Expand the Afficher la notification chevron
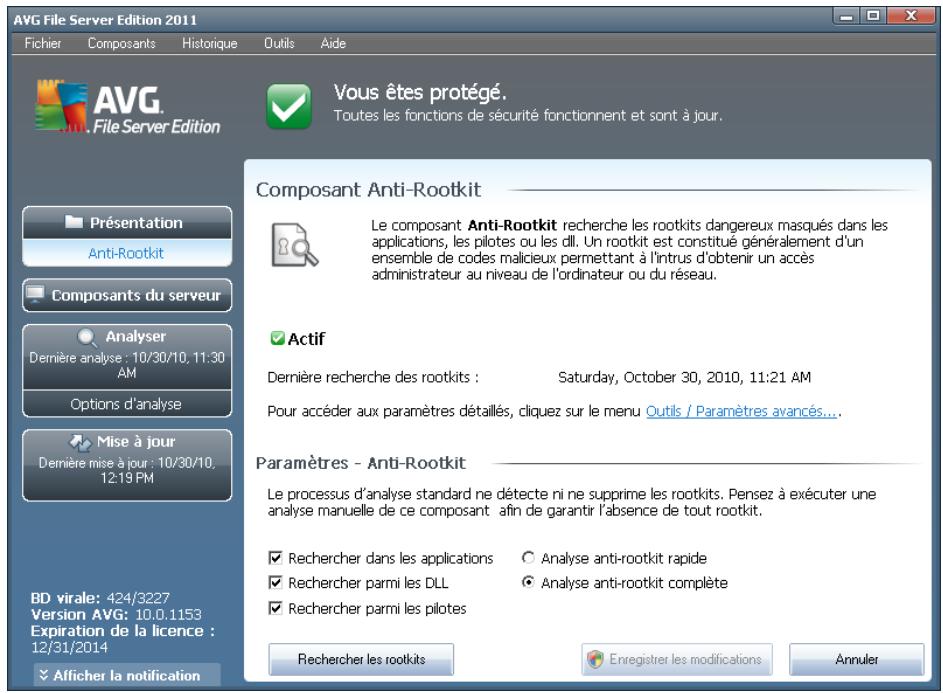The height and width of the screenshot is (693, 943). tap(43, 675)
